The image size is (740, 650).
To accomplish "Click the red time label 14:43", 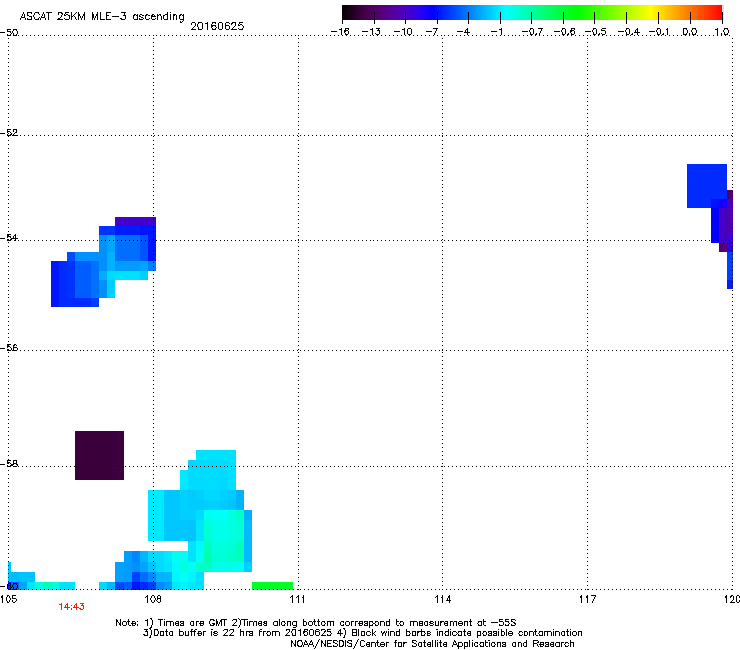I will click(x=71, y=607).
